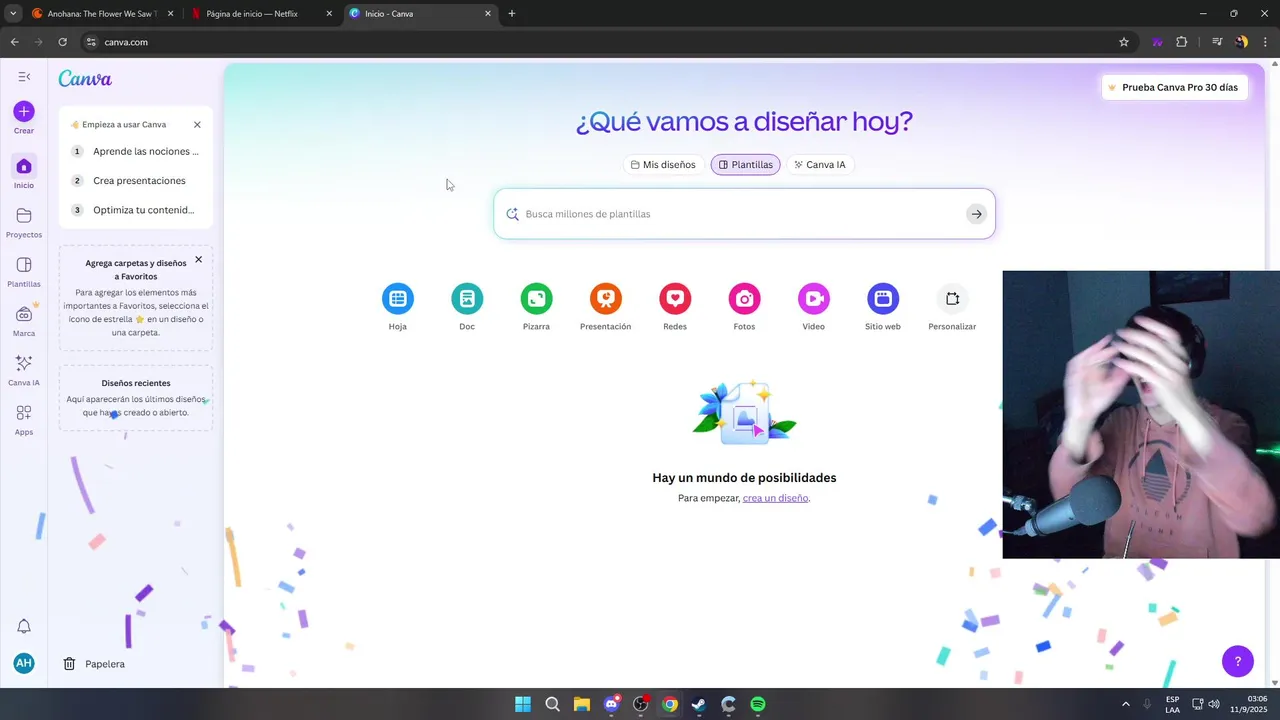1280x720 pixels.
Task: Click the Canva logo
Action: coord(85,79)
